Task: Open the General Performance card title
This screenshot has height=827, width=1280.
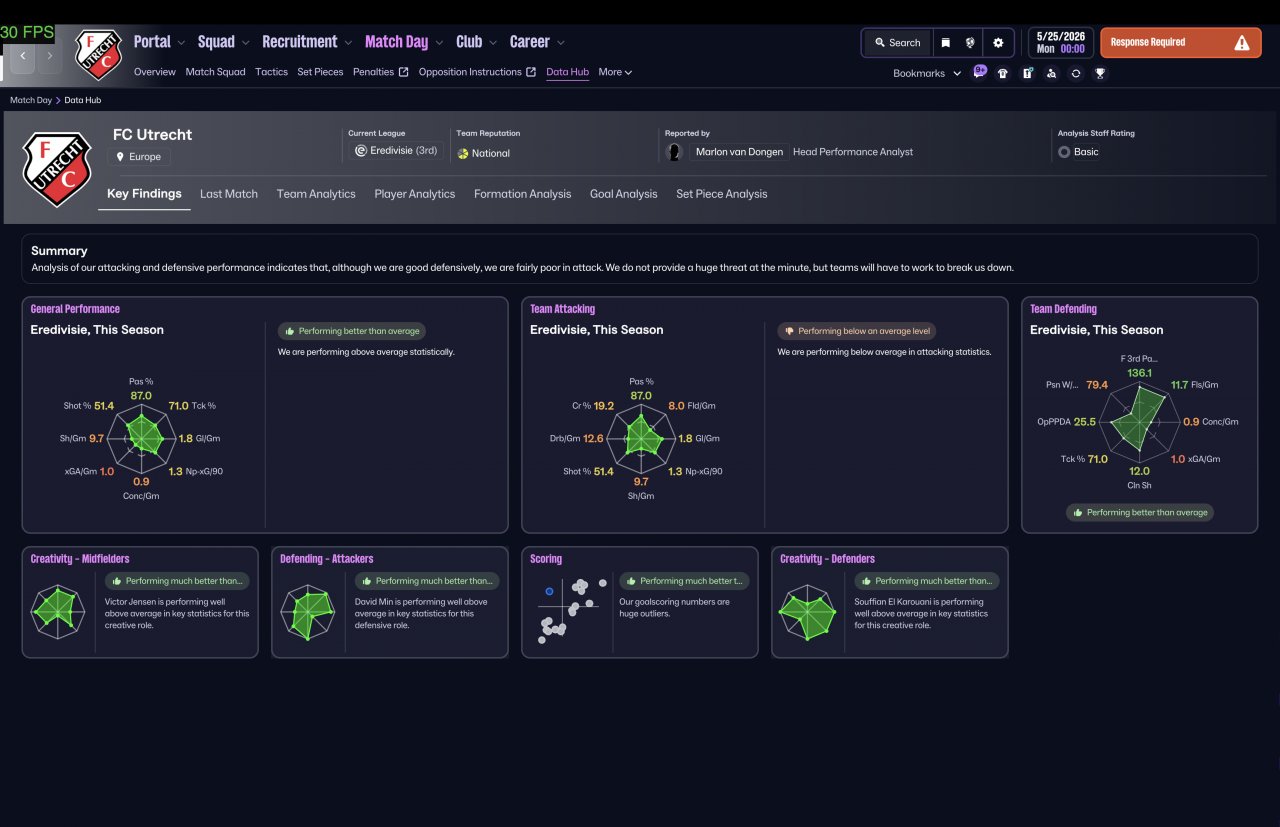Action: pyautogui.click(x=75, y=309)
